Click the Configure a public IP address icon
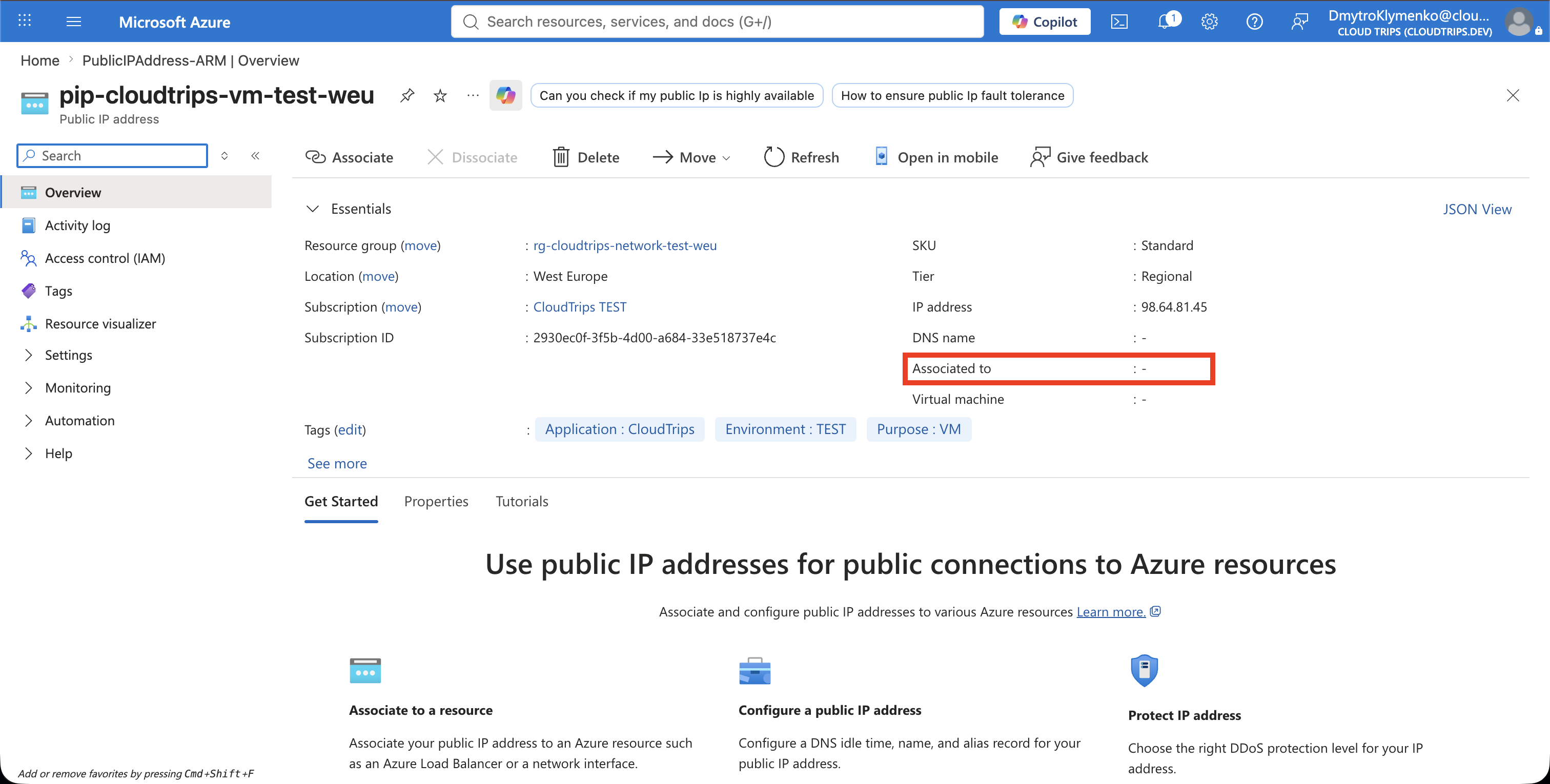 pos(754,670)
